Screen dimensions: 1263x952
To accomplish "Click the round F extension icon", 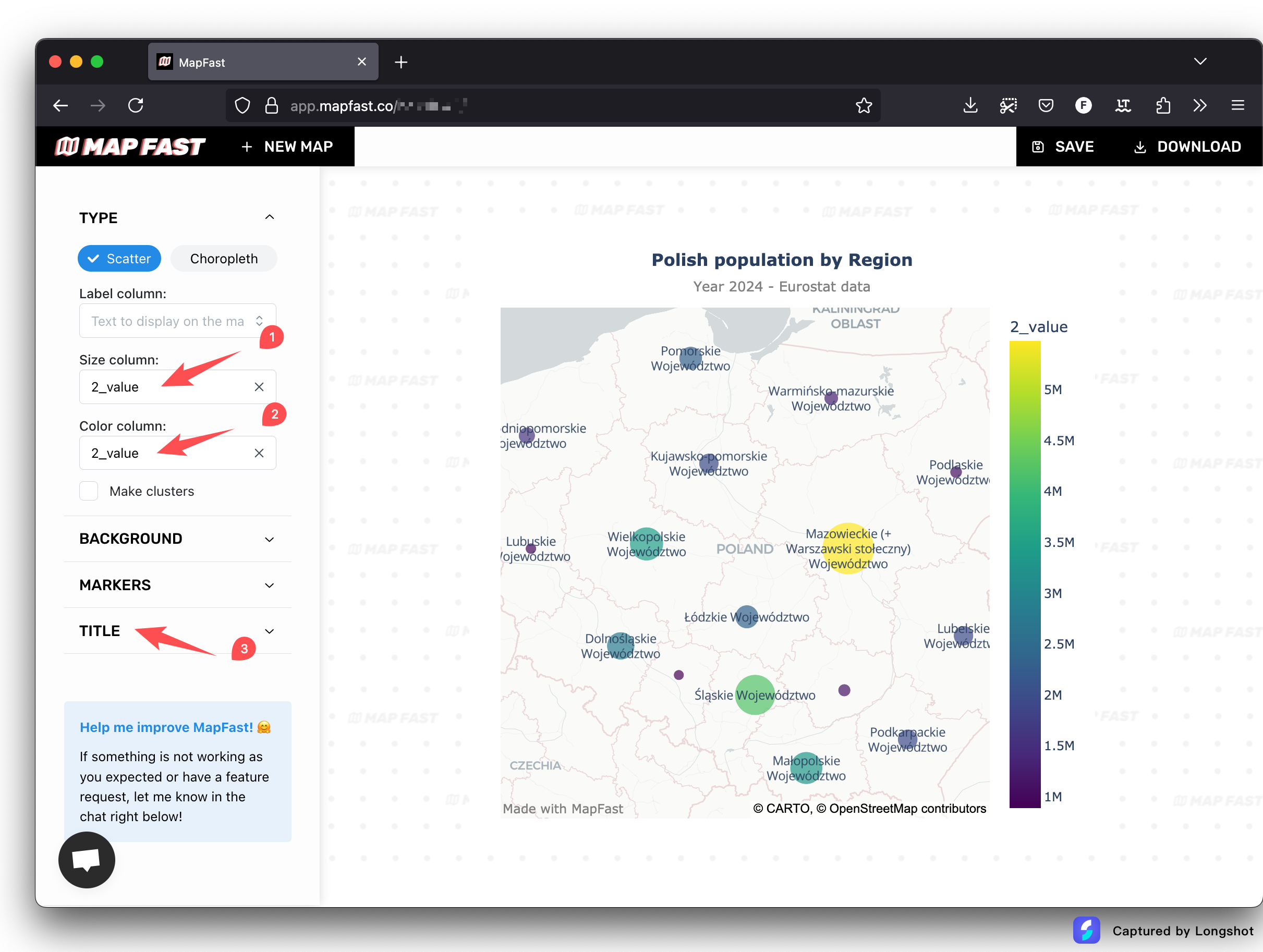I will 1083,106.
